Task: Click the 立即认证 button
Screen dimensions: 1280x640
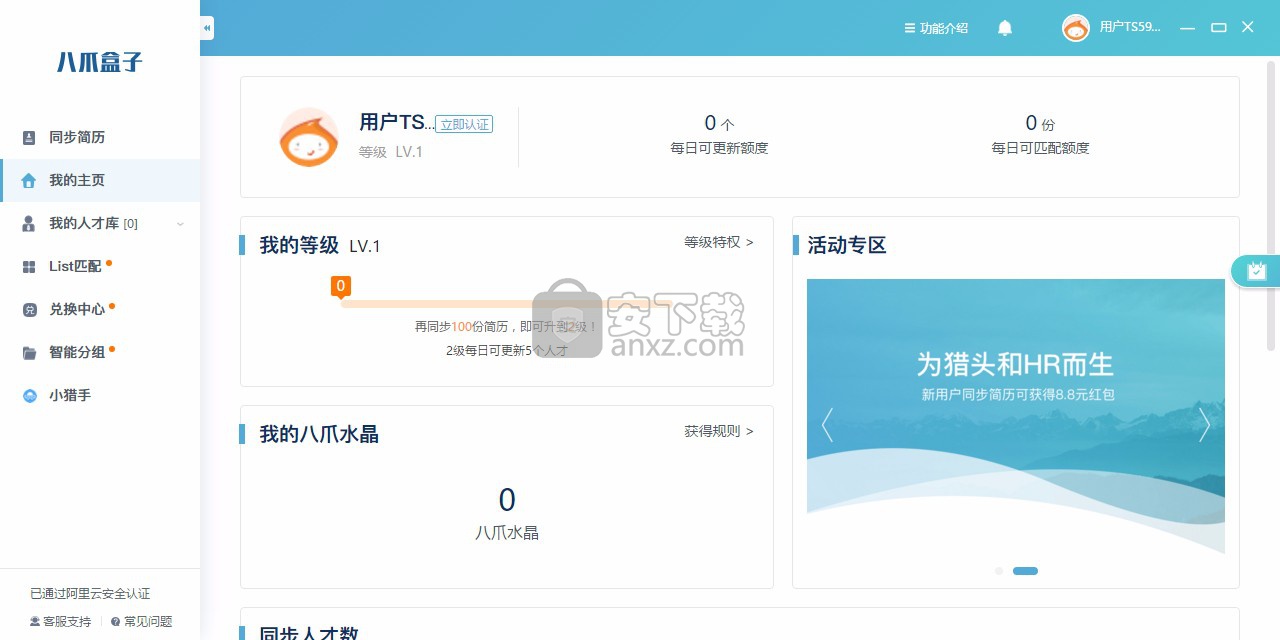Action: [464, 124]
